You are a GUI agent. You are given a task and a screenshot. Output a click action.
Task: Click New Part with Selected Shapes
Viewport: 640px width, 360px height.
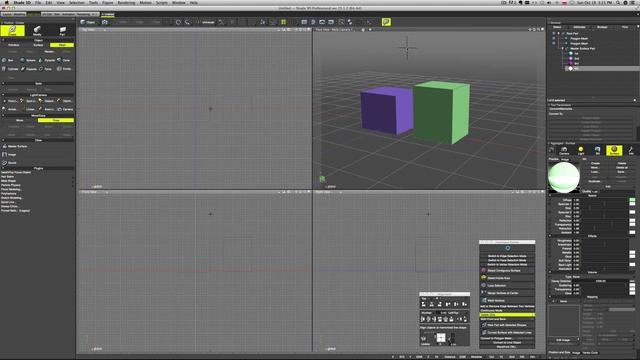(x=507, y=325)
